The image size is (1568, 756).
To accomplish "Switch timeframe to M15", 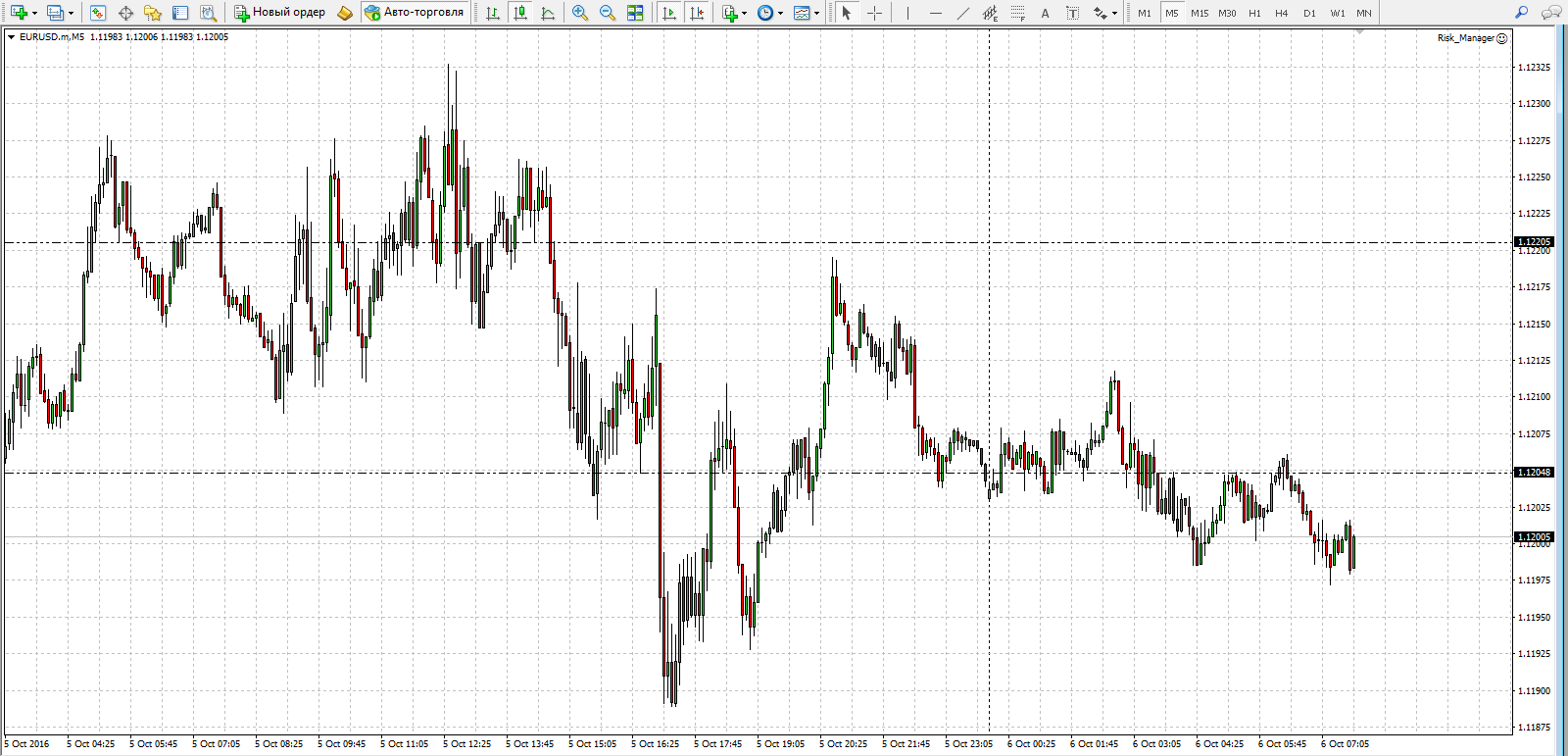I will (1200, 13).
